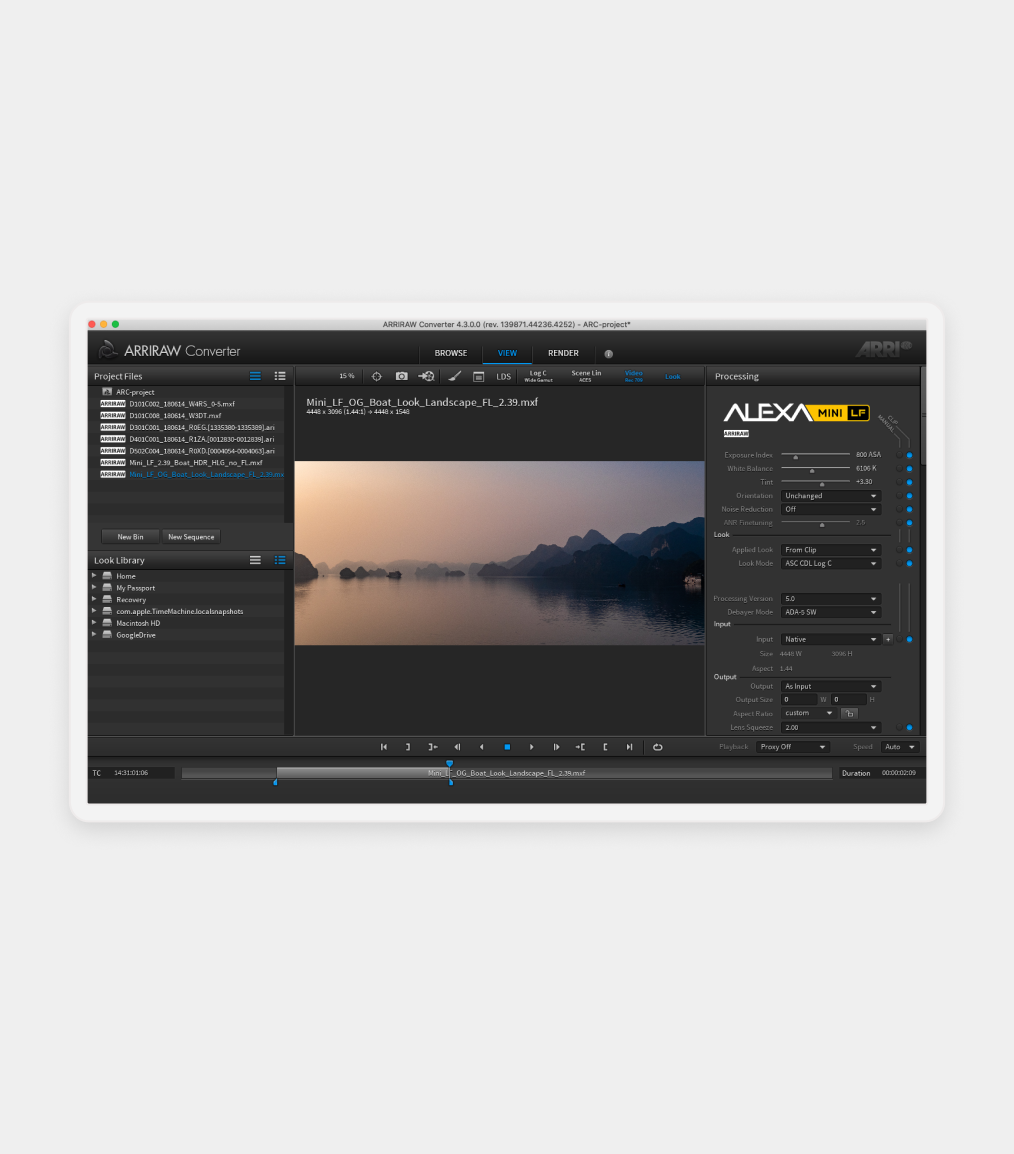Click the Output Size width input field
Image resolution: width=1014 pixels, height=1154 pixels.
pyautogui.click(x=799, y=700)
